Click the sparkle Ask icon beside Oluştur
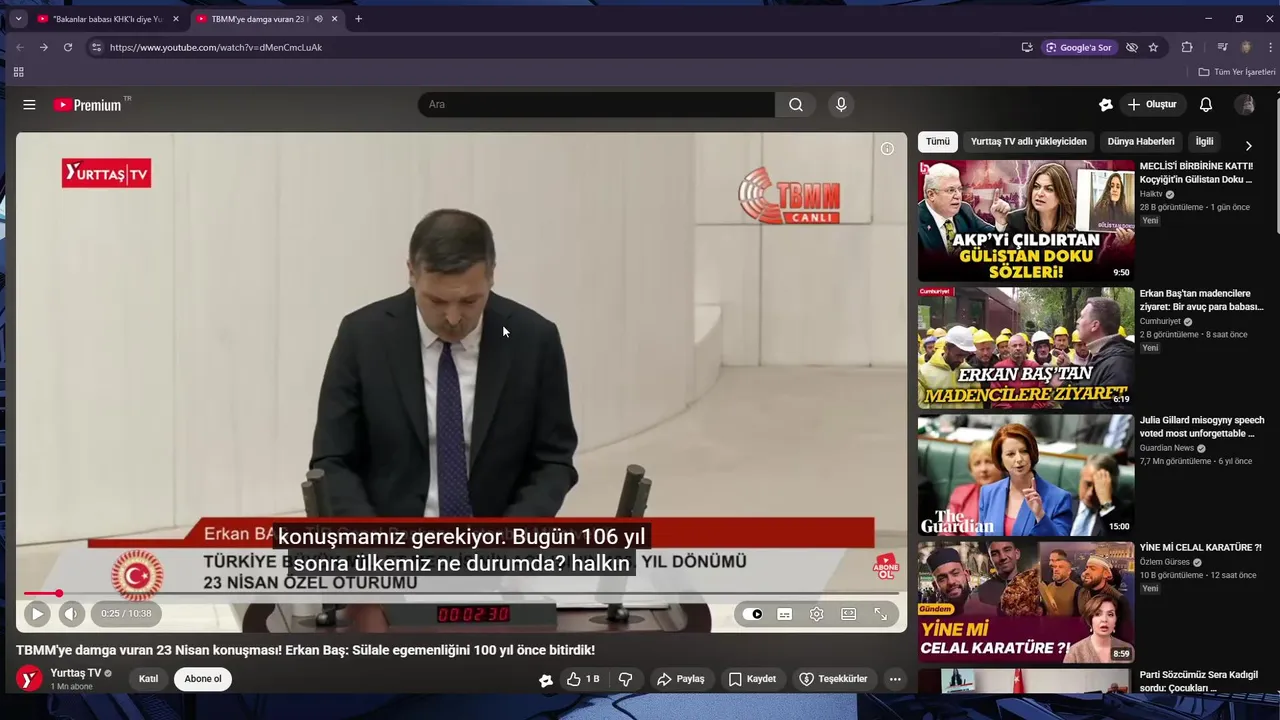This screenshot has height=720, width=1280. point(1106,105)
